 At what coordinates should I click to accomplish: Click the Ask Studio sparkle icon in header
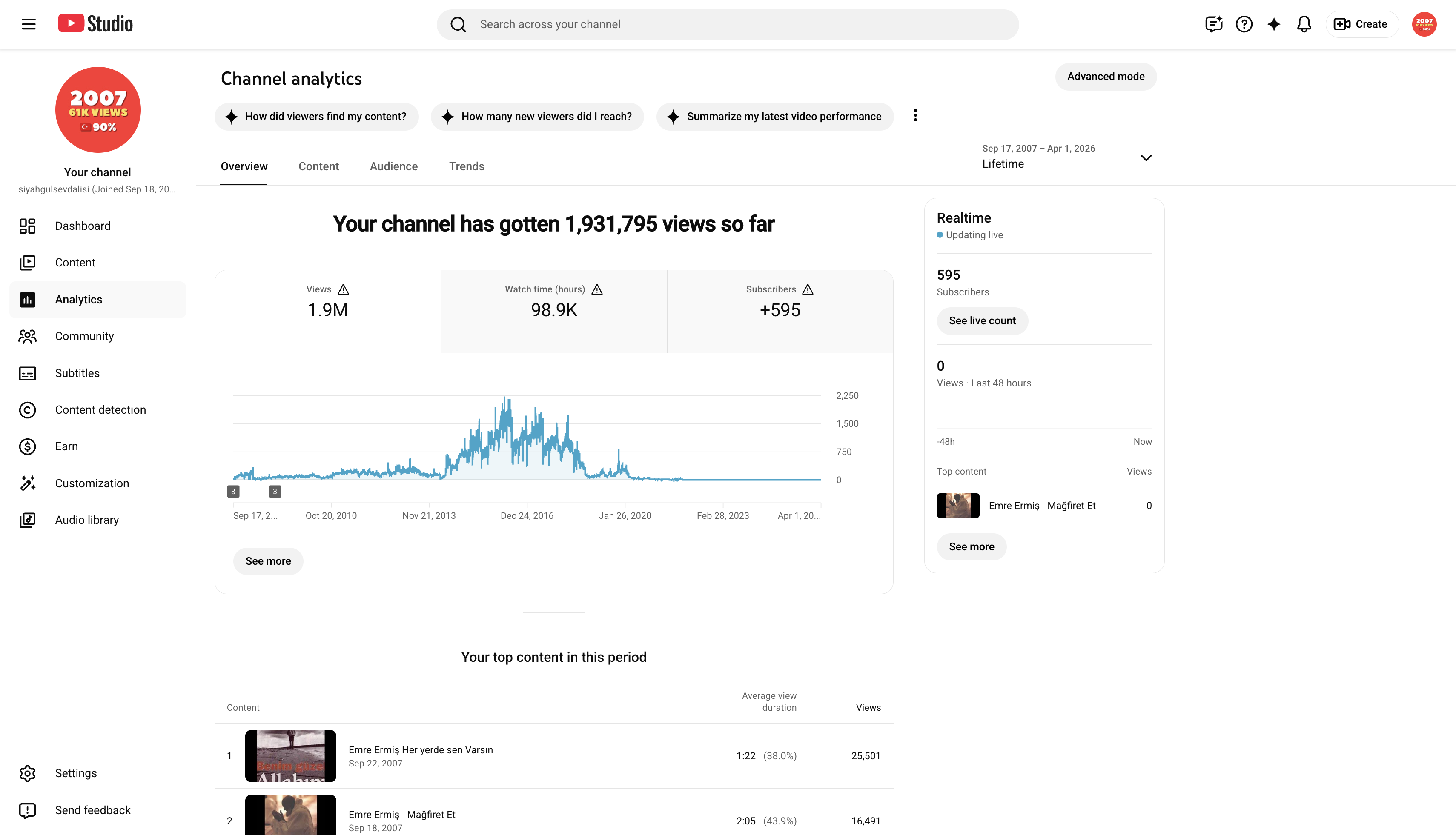pyautogui.click(x=1273, y=24)
